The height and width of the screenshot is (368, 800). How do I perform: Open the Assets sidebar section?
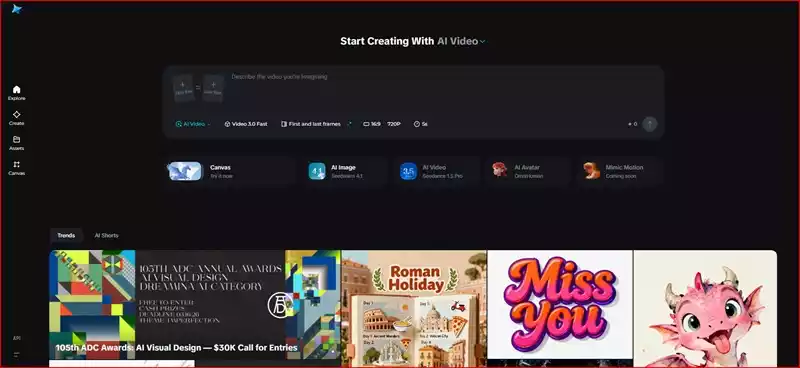pyautogui.click(x=16, y=143)
